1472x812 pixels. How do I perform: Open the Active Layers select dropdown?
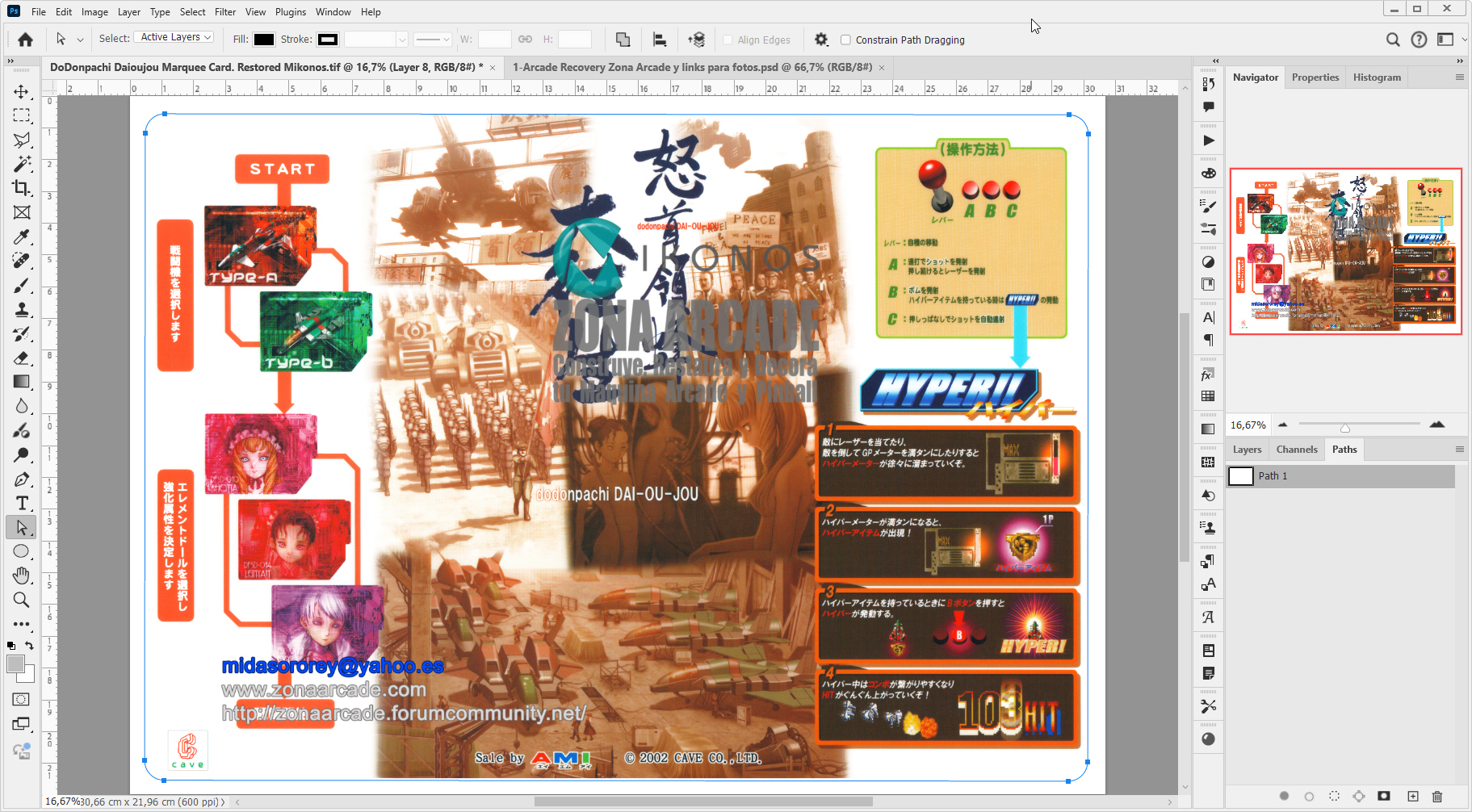(174, 38)
